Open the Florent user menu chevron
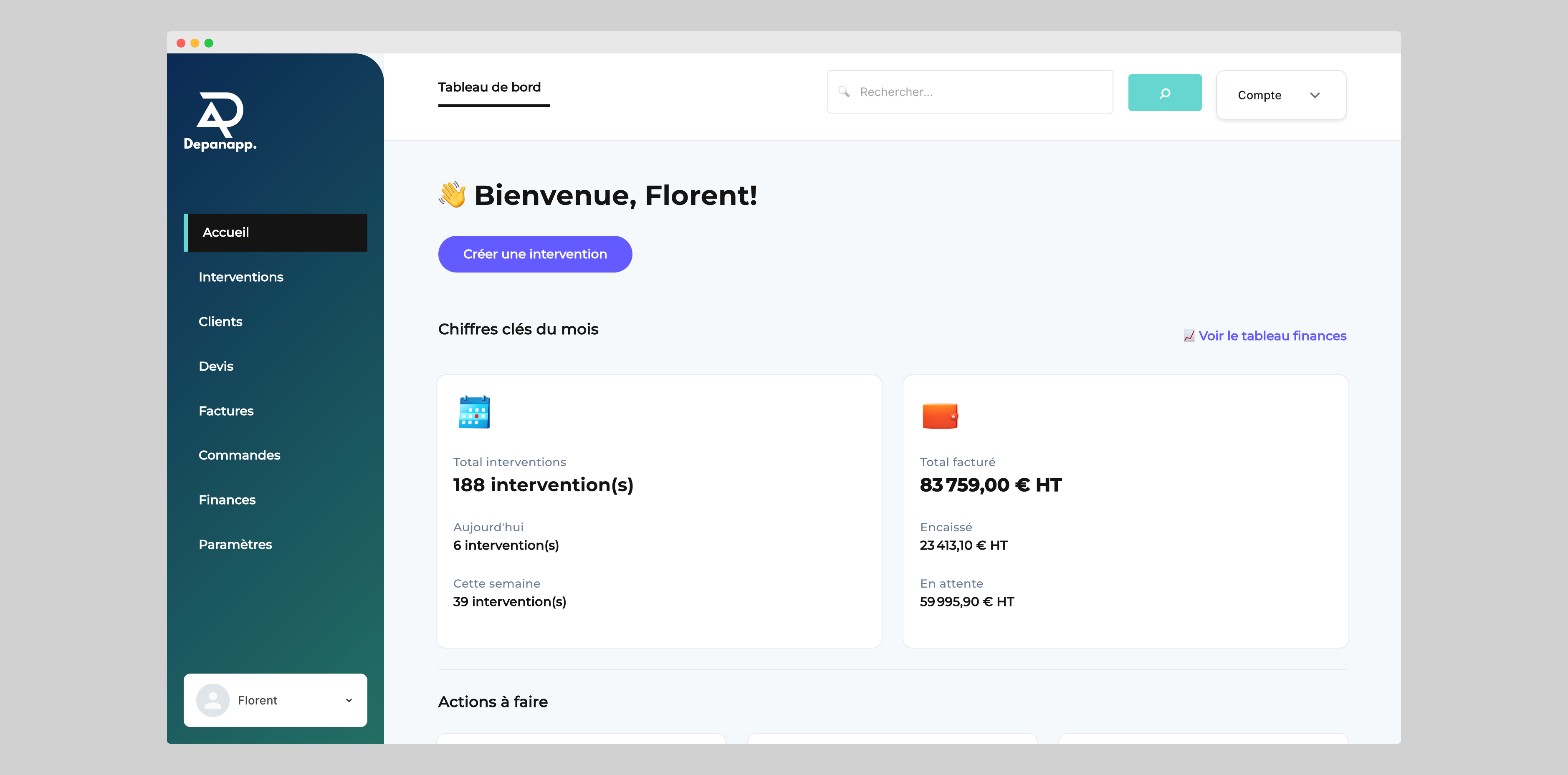The width and height of the screenshot is (1568, 775). 349,700
